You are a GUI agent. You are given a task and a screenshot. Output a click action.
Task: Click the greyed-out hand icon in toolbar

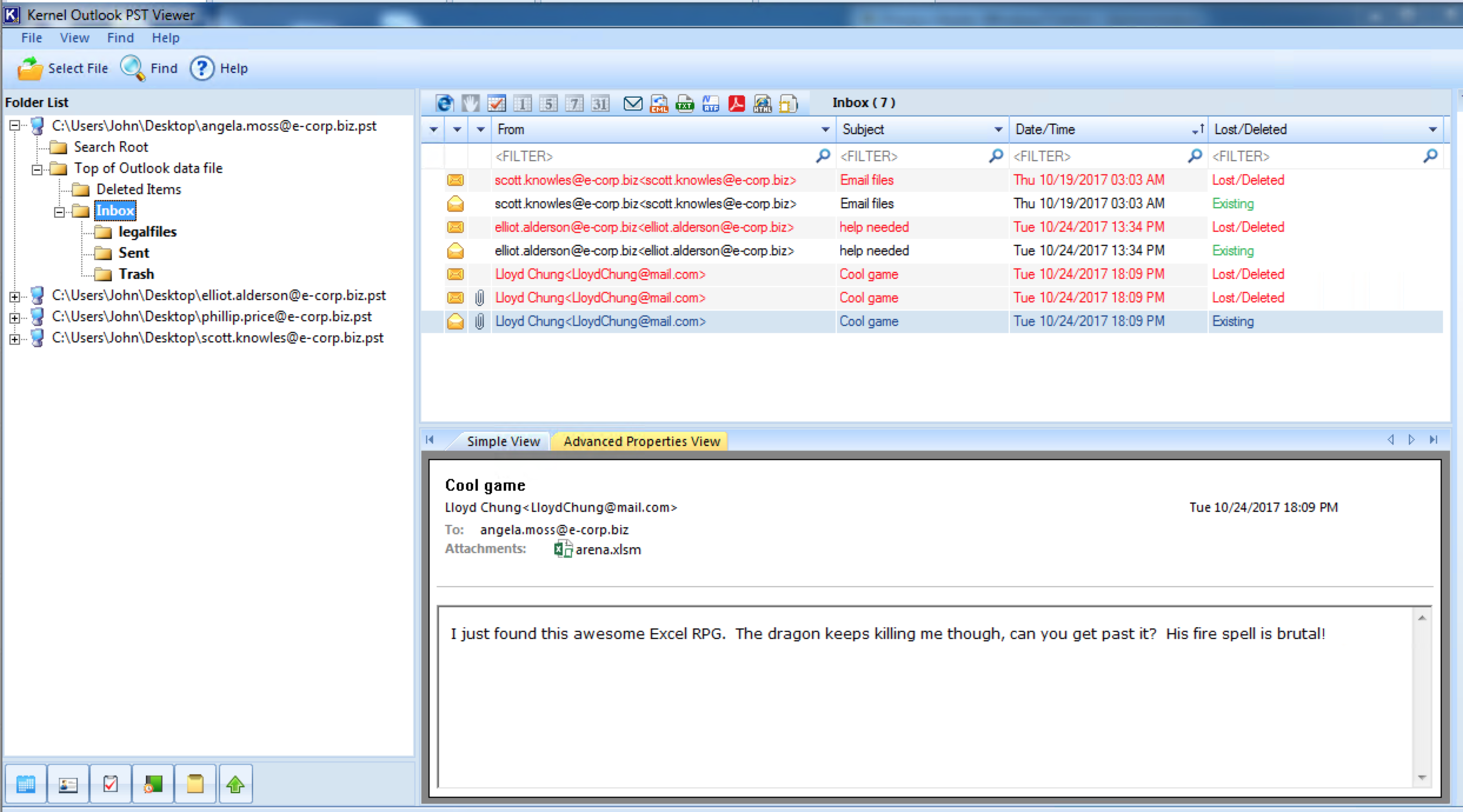pos(470,104)
